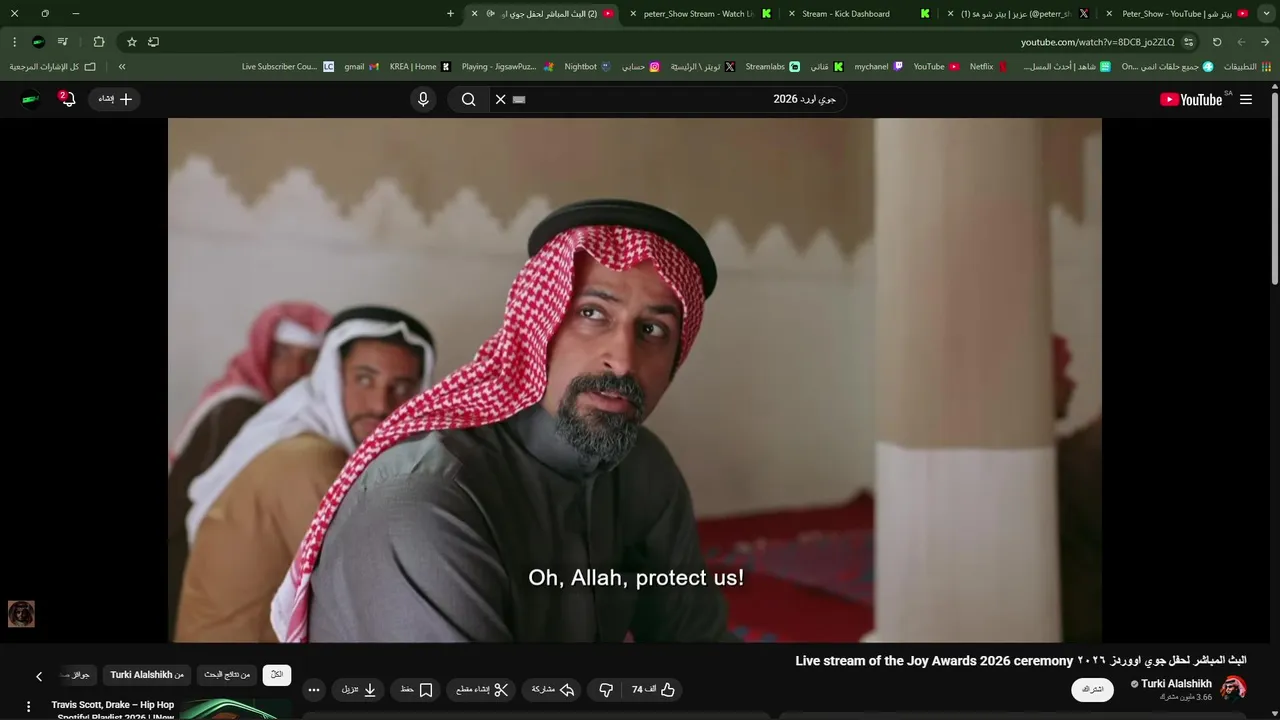
Task: Start voice search with the microphone icon
Action: pos(423,99)
